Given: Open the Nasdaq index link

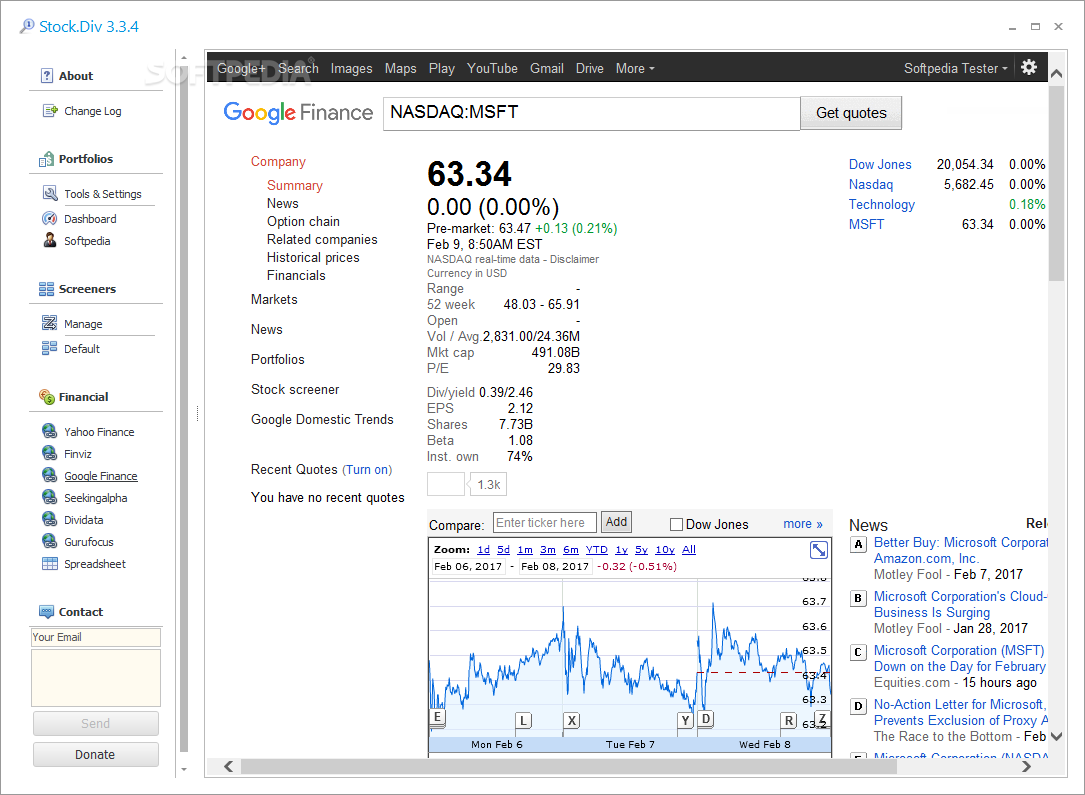Looking at the screenshot, I should click(870, 185).
